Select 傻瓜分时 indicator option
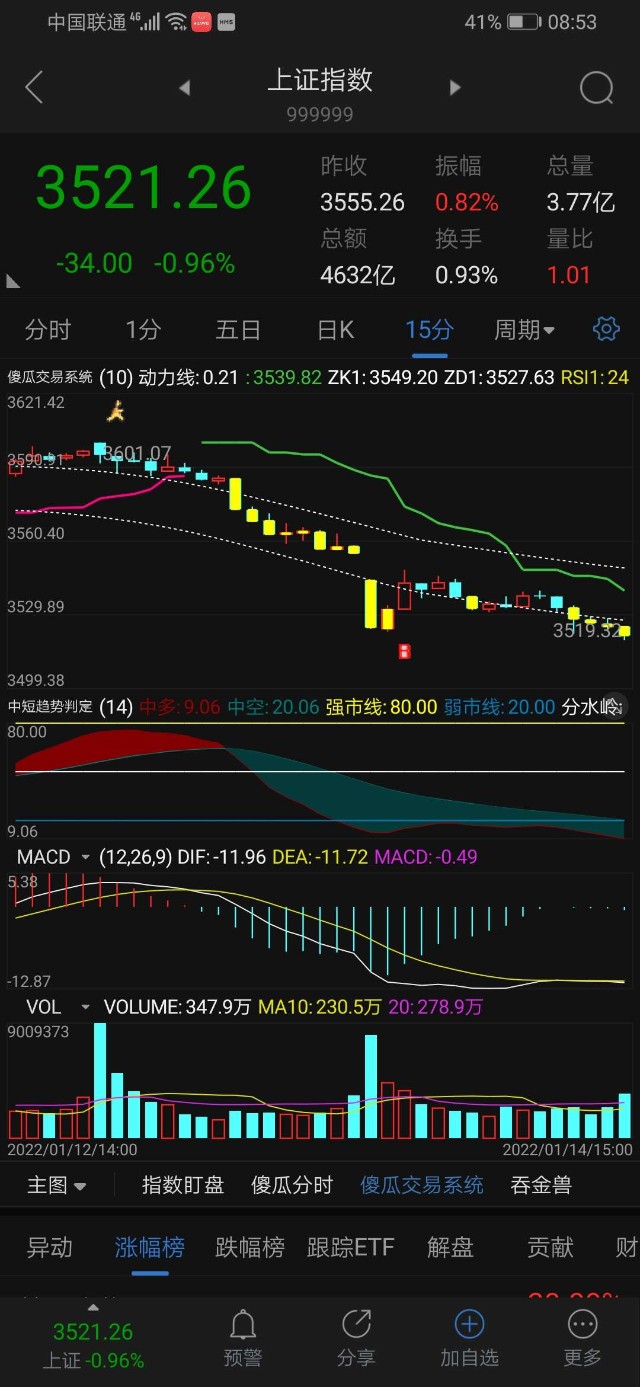 (x=292, y=1185)
